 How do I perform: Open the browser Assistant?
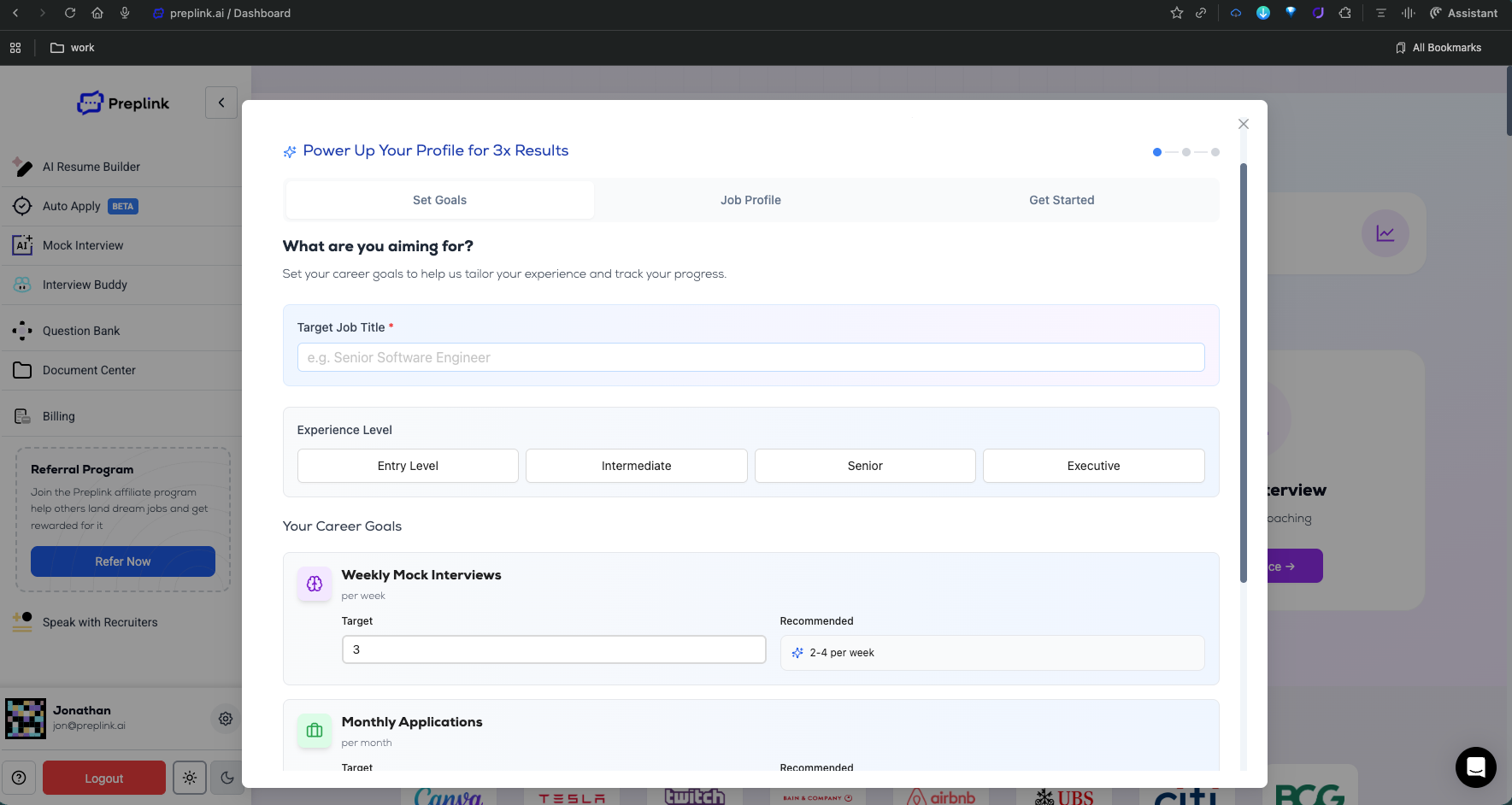(x=1463, y=13)
